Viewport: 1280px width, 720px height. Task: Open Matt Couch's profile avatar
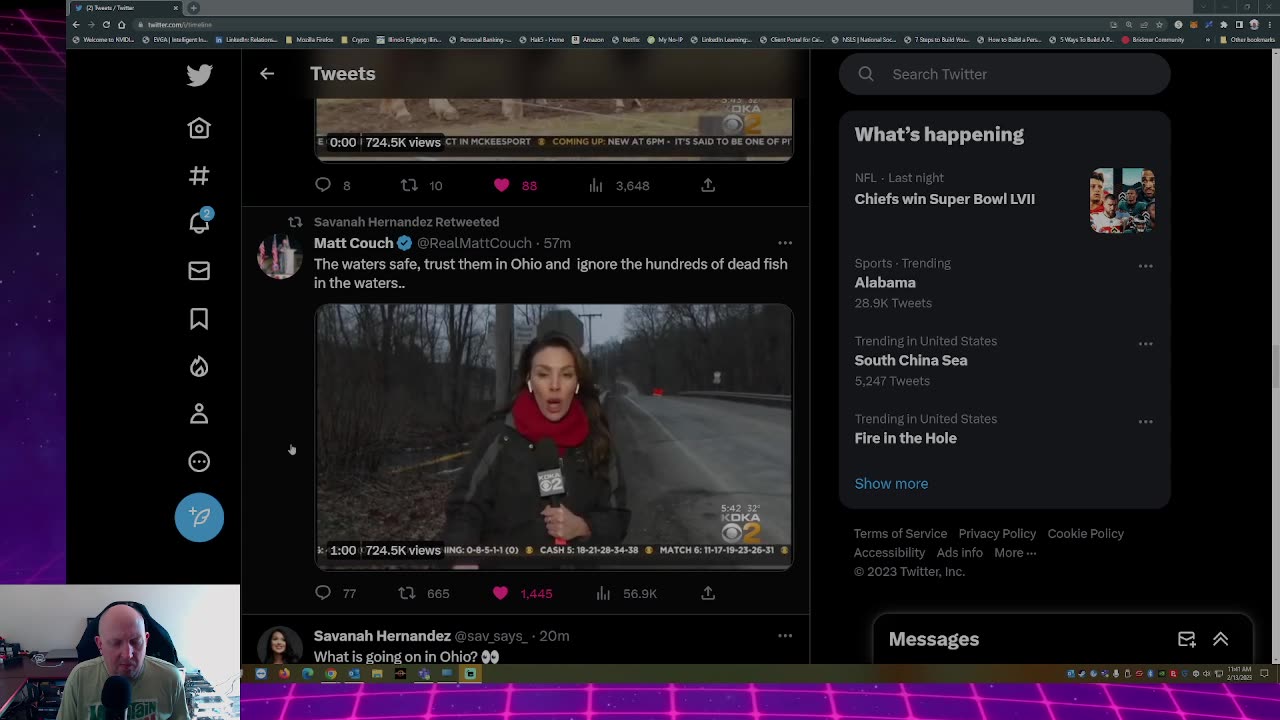pyautogui.click(x=279, y=256)
